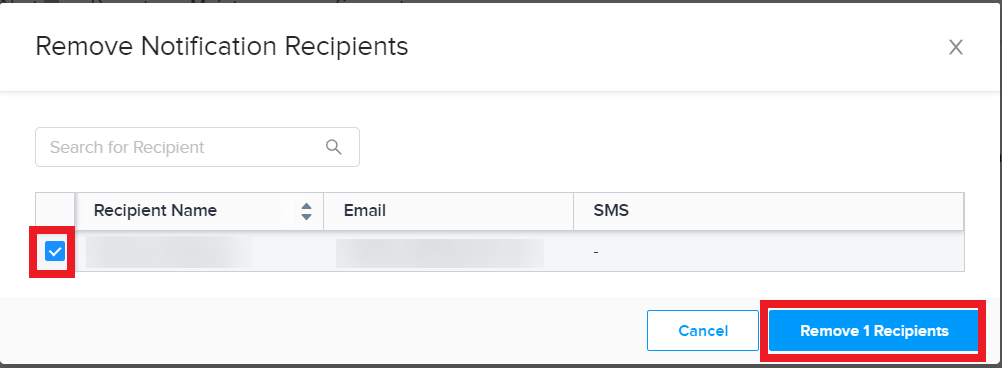Viewport: 1002px width, 368px height.
Task: Click the magnifying glass search icon
Action: (x=334, y=147)
